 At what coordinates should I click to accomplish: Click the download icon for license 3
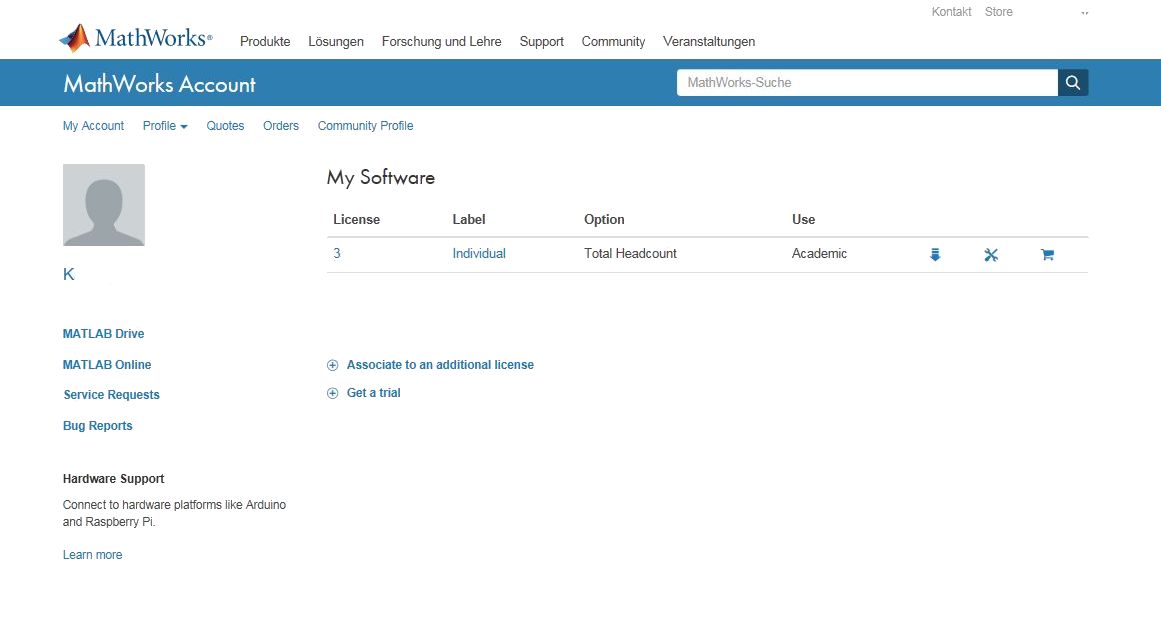935,255
